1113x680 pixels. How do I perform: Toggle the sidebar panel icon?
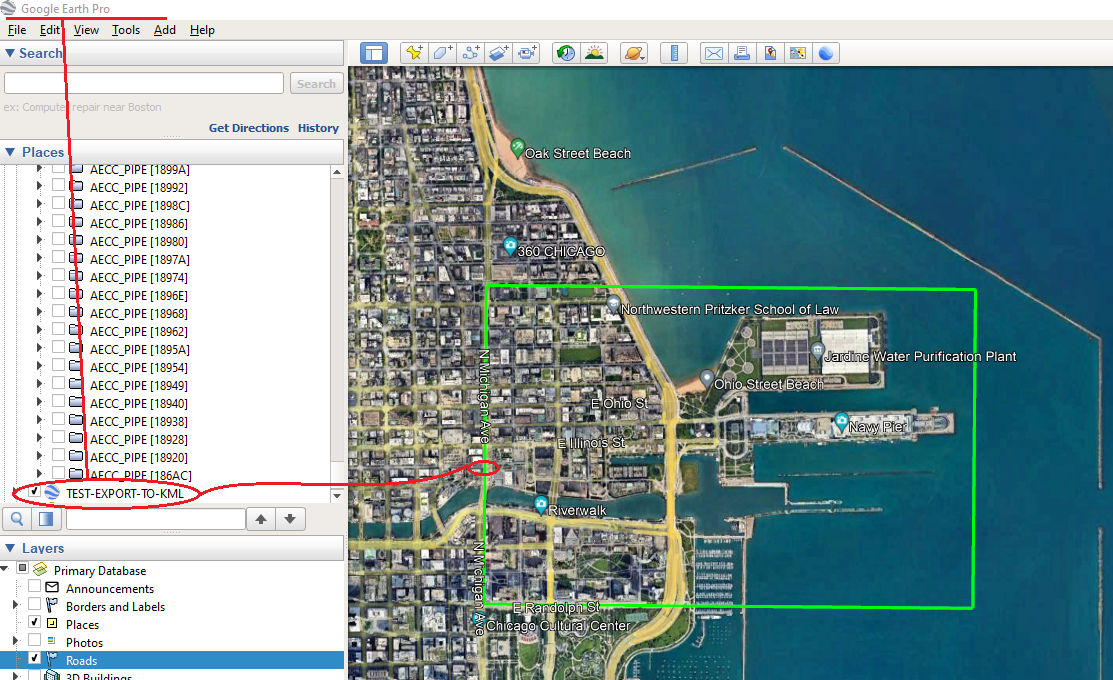[373, 53]
